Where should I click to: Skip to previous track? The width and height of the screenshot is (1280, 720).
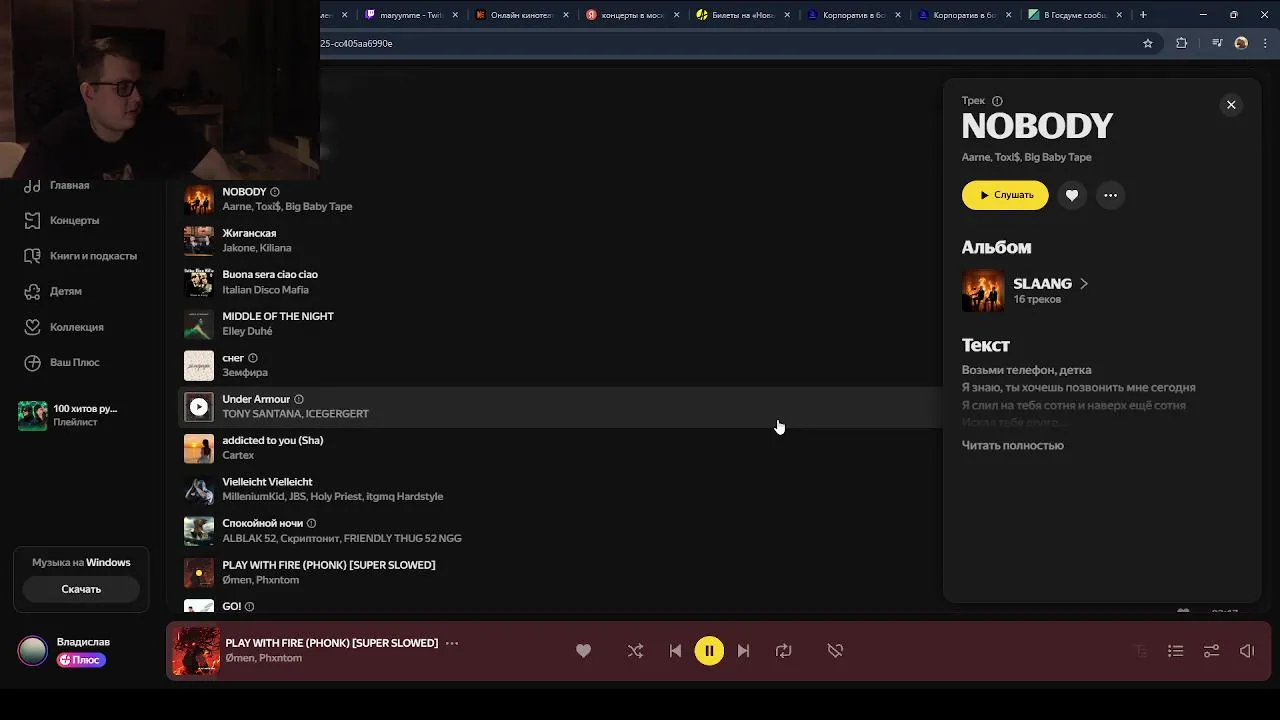(x=675, y=651)
